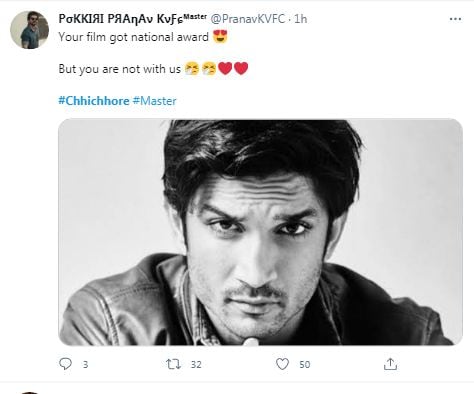Viewport: 474px width, 394px height.
Task: Click the like count 50
Action: pyautogui.click(x=305, y=365)
